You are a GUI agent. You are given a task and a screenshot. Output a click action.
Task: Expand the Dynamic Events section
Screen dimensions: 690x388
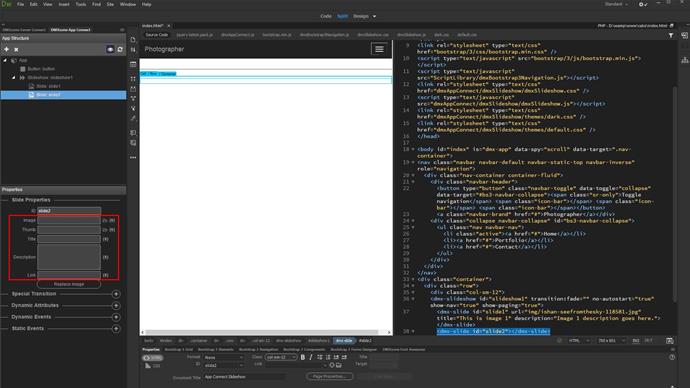coord(116,317)
